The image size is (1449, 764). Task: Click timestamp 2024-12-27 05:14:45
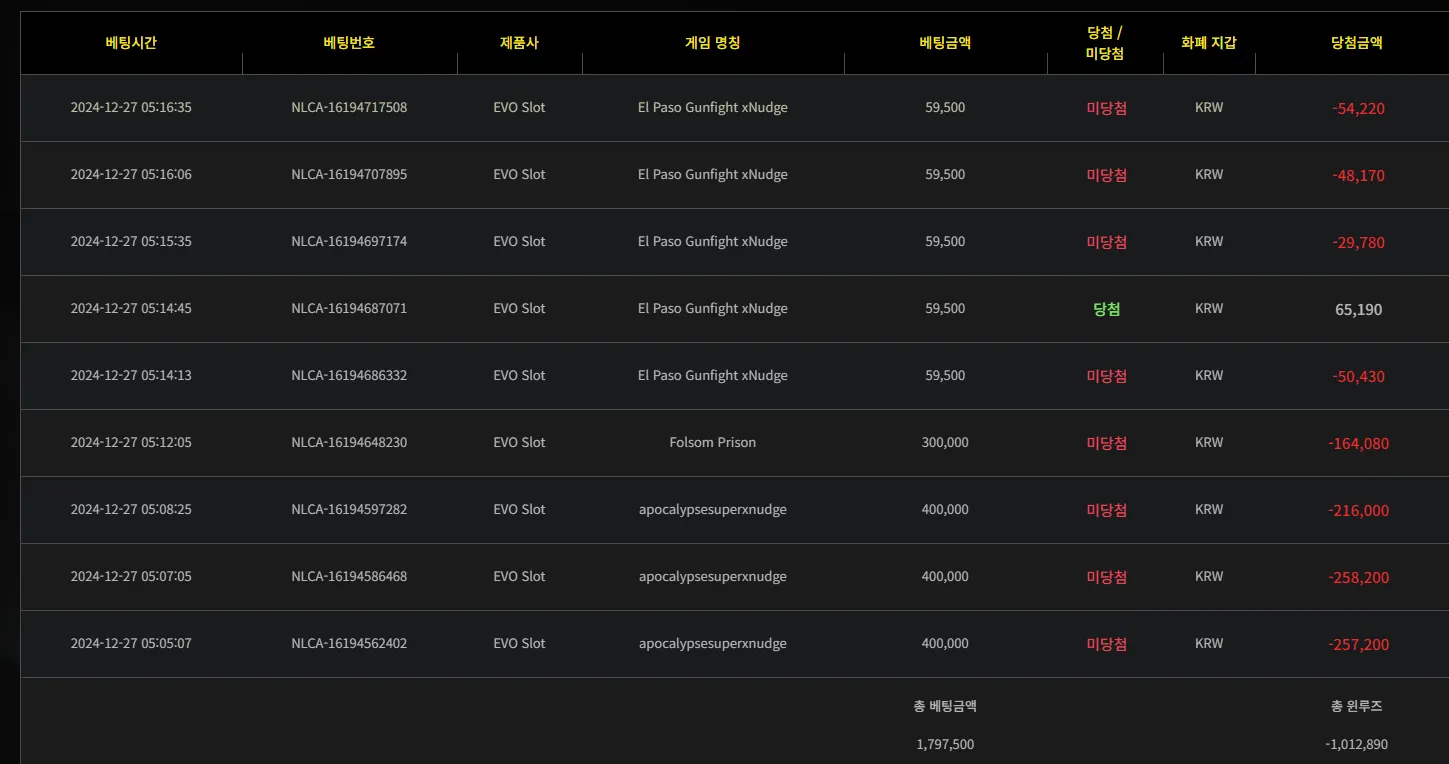pos(131,309)
